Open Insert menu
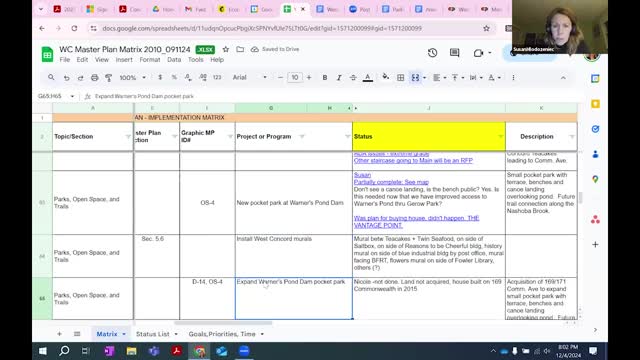This screenshot has height=360, width=640. (x=124, y=60)
